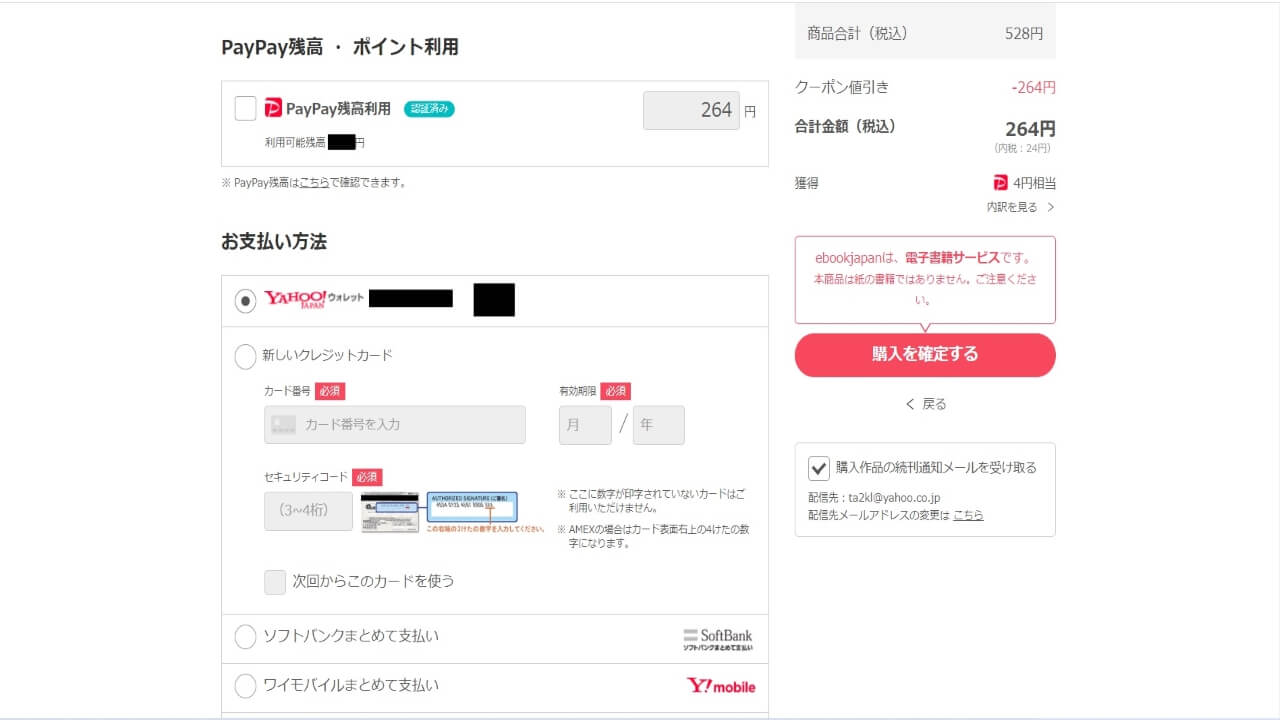This screenshot has width=1280, height=720.
Task: Click the SoftBank logo
Action: 718,639
